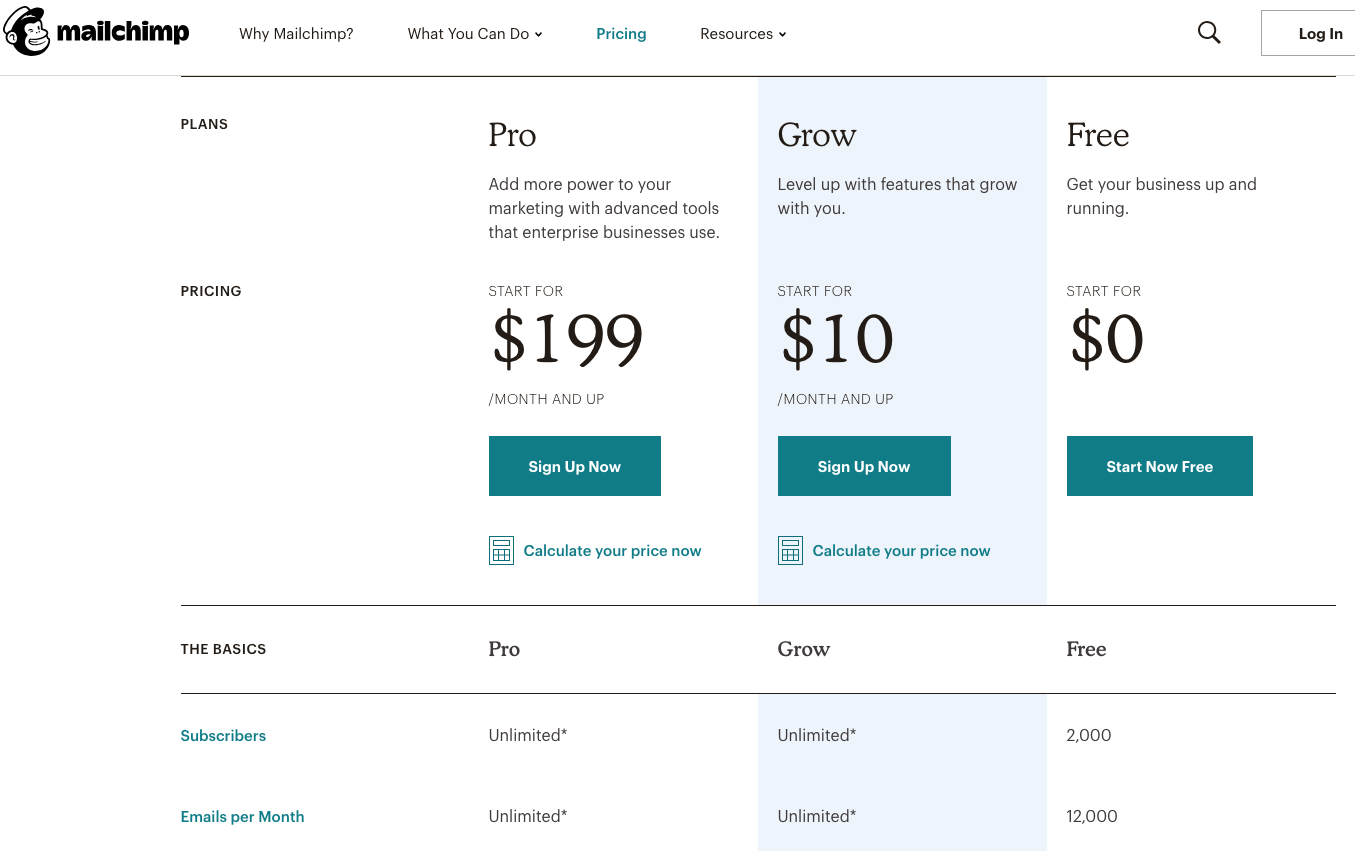Select the Pricing nav item
The height and width of the screenshot is (851, 1355).
tap(621, 34)
